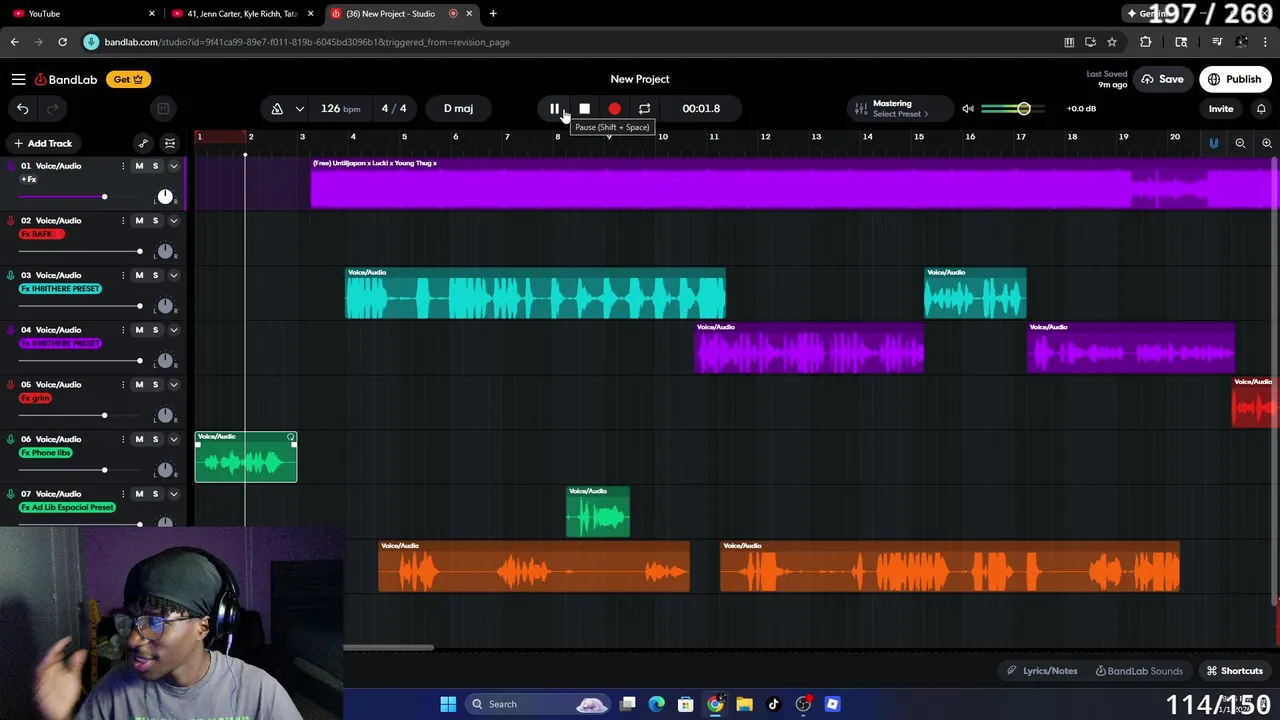Viewport: 1280px width, 720px height.
Task: Click the undo arrow
Action: 23,108
